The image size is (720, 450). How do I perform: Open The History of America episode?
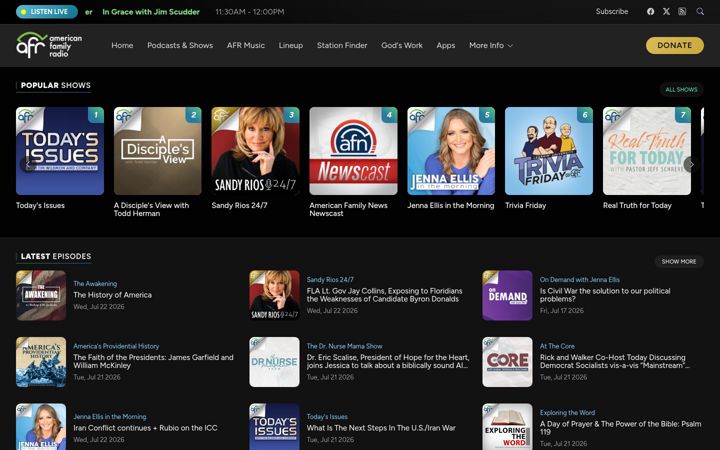[x=112, y=295]
